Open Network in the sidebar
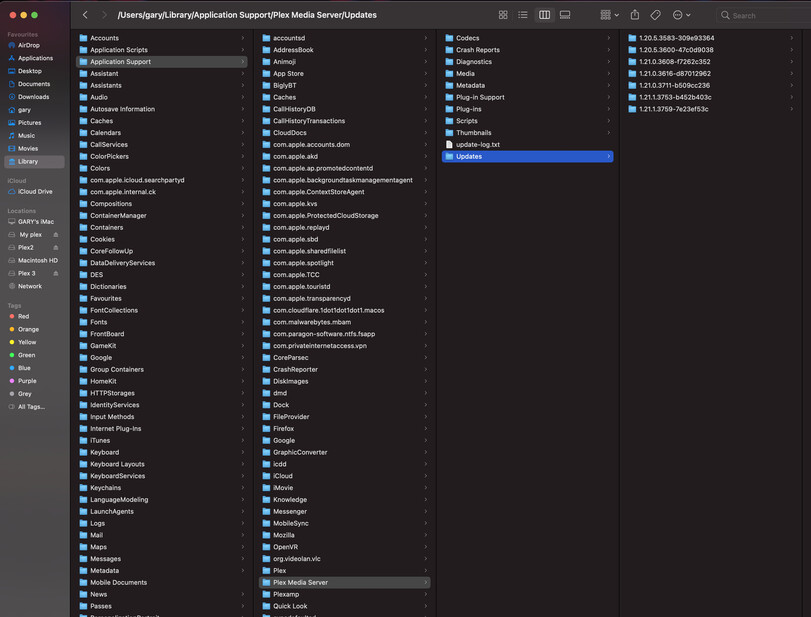This screenshot has height=617, width=811. point(34,287)
